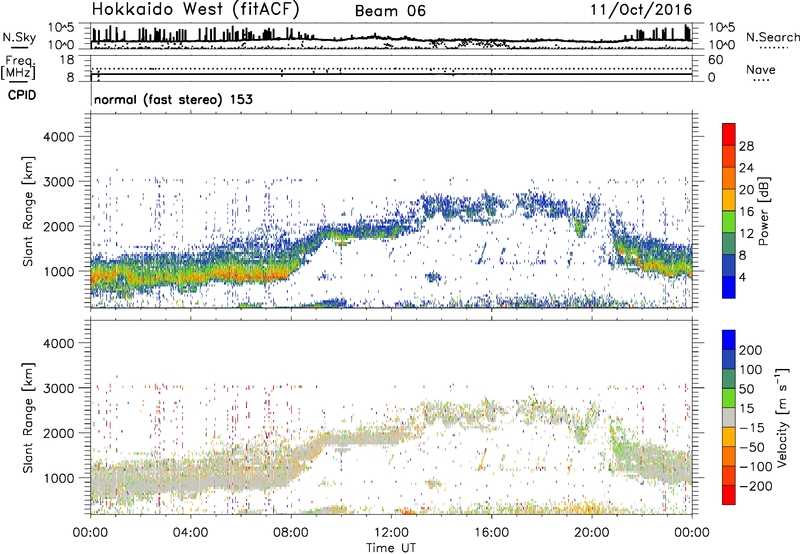This screenshot has width=800, height=554.
Task: Click the date '11/Oct/2016'
Action: tap(641, 9)
